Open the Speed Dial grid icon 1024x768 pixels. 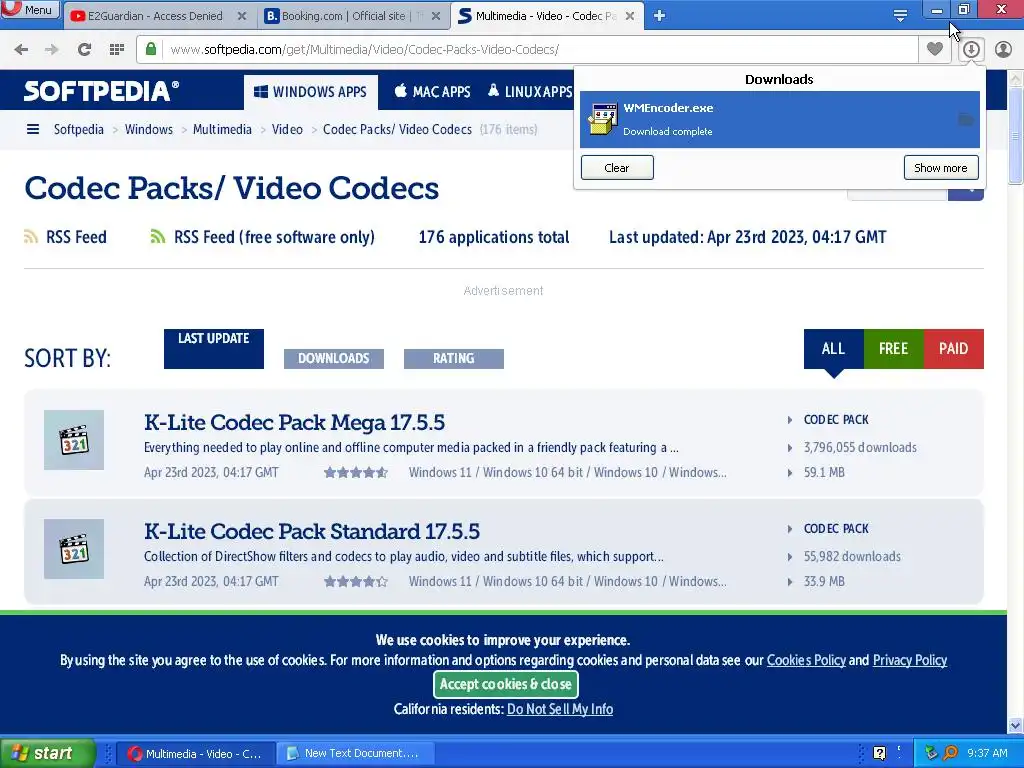point(117,50)
